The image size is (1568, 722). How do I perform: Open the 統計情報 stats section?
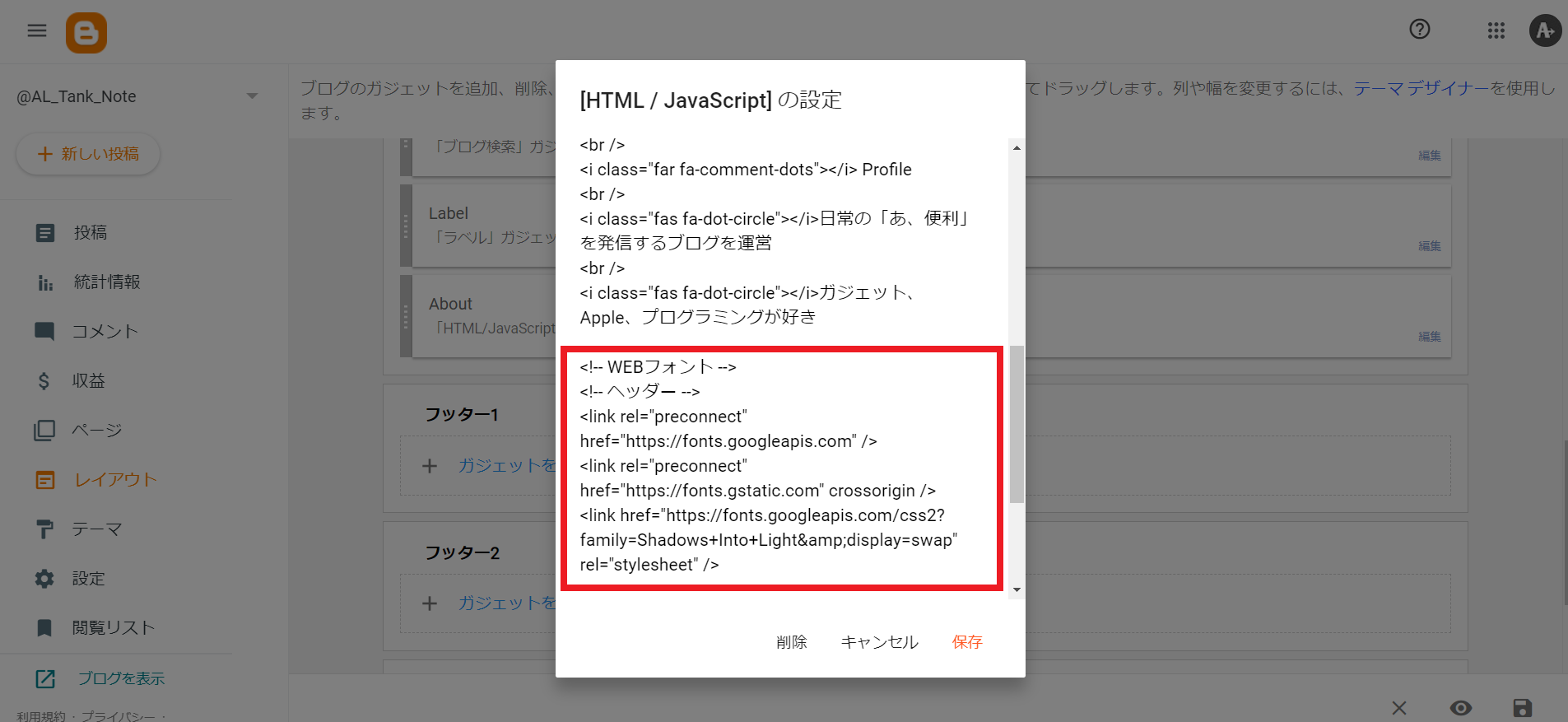107,282
